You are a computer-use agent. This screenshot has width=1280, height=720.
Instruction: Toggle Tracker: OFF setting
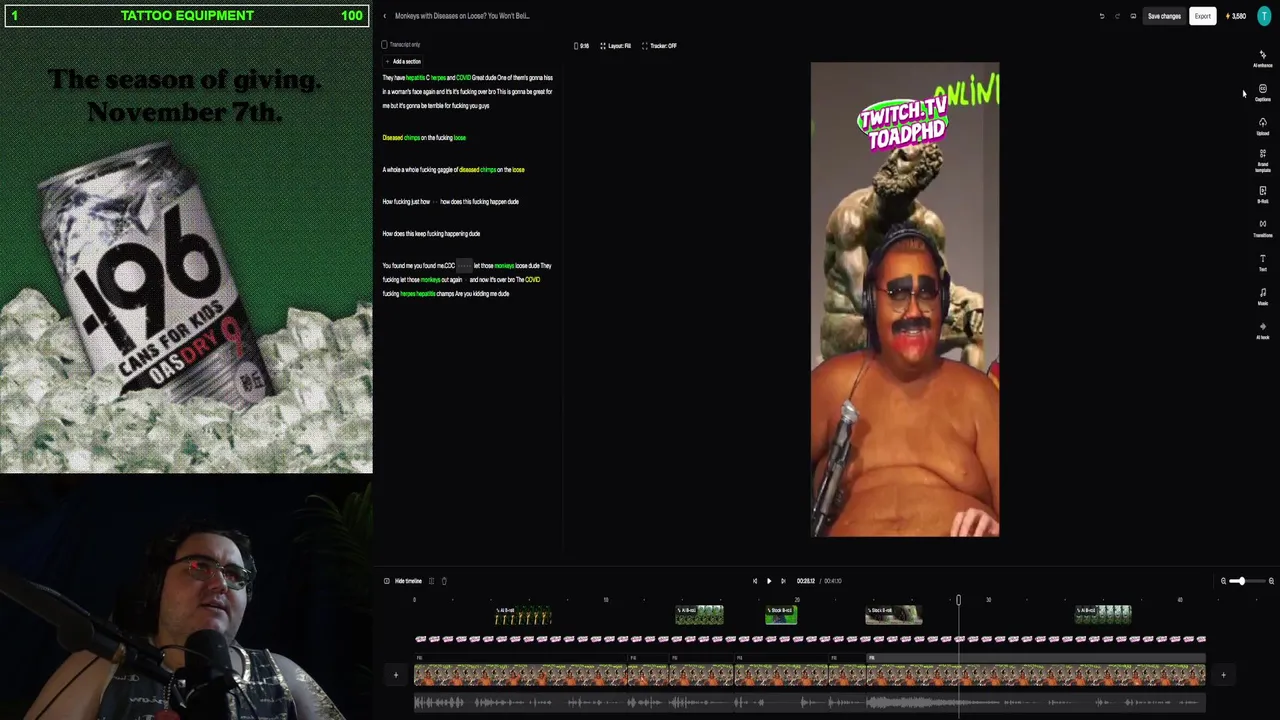(x=659, y=46)
